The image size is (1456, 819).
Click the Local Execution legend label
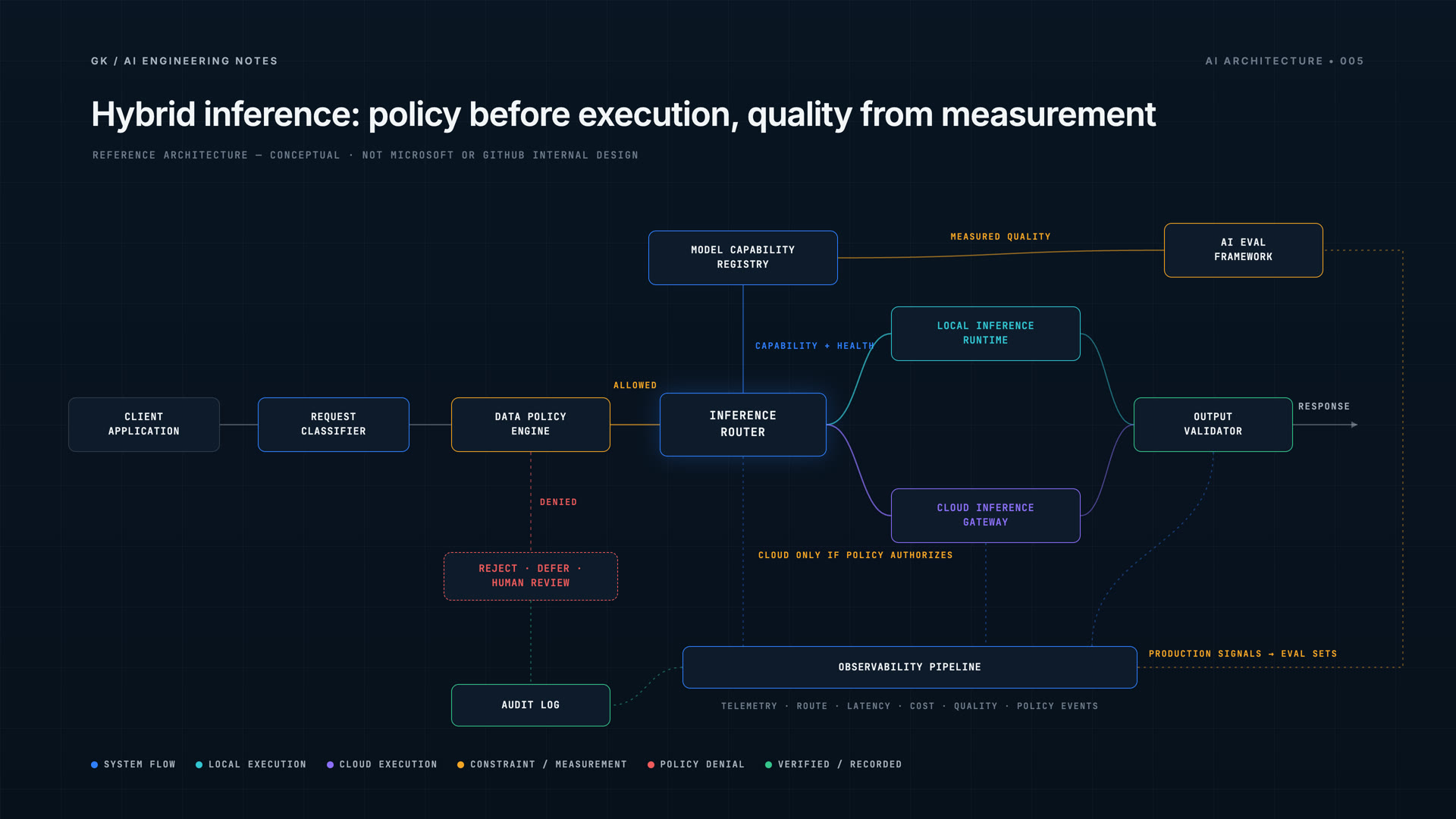click(x=257, y=764)
